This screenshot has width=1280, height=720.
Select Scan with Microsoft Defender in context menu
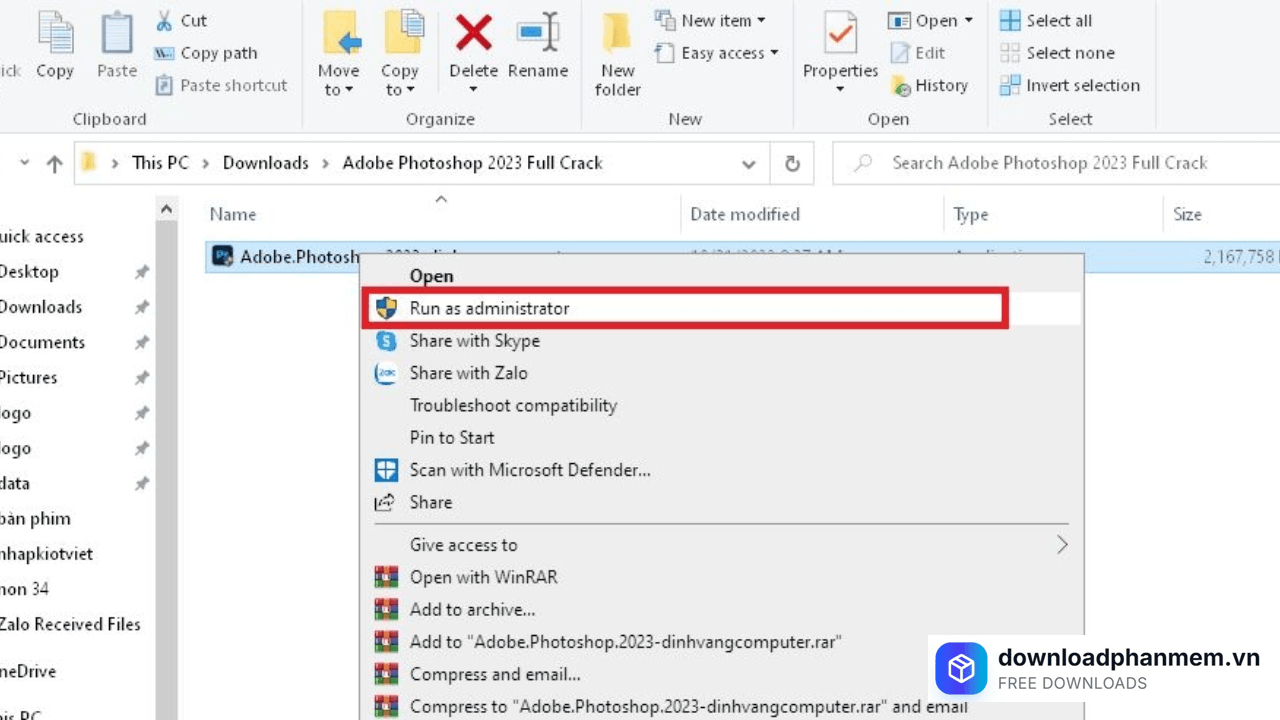529,470
